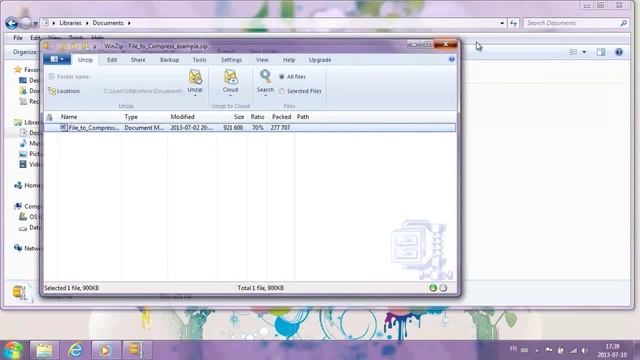Screen dimensions: 640x360
Task: Click the Explorer search magnifier icon
Action: click(x=623, y=23)
